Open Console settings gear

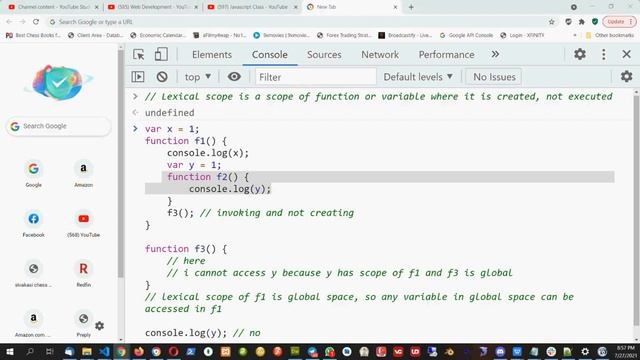(626, 77)
